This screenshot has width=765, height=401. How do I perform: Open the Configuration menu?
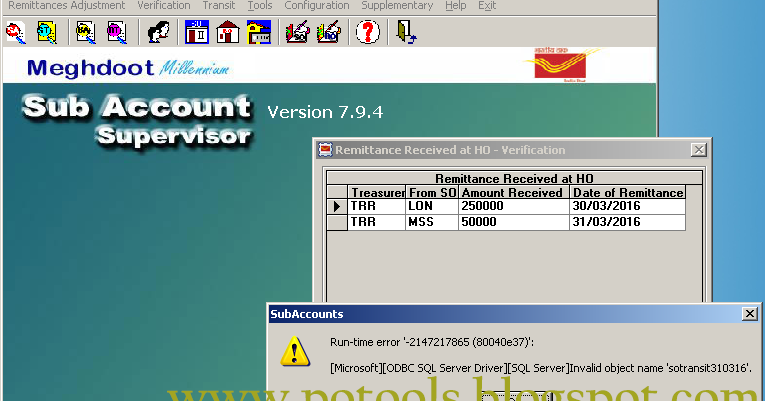tap(317, 6)
